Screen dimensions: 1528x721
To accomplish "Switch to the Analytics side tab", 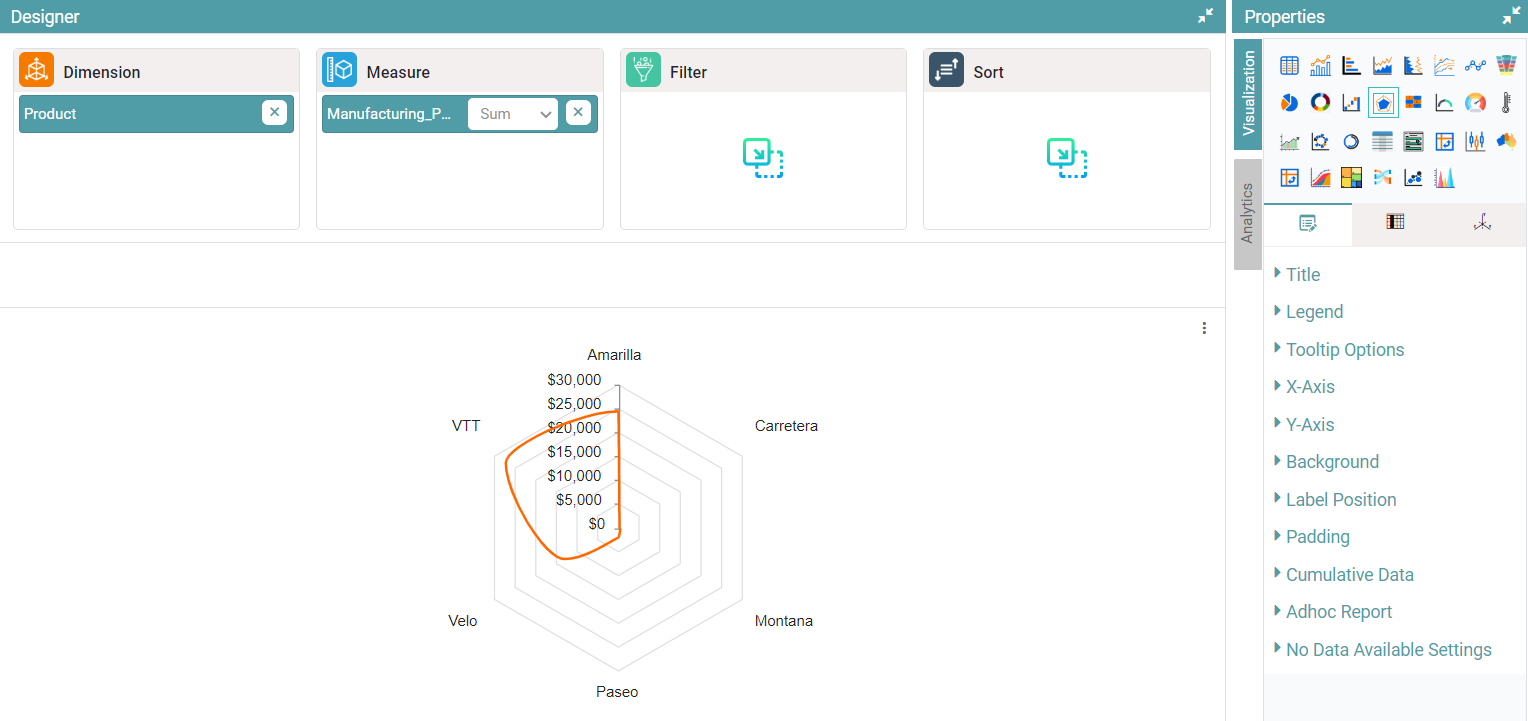I will click(1247, 213).
